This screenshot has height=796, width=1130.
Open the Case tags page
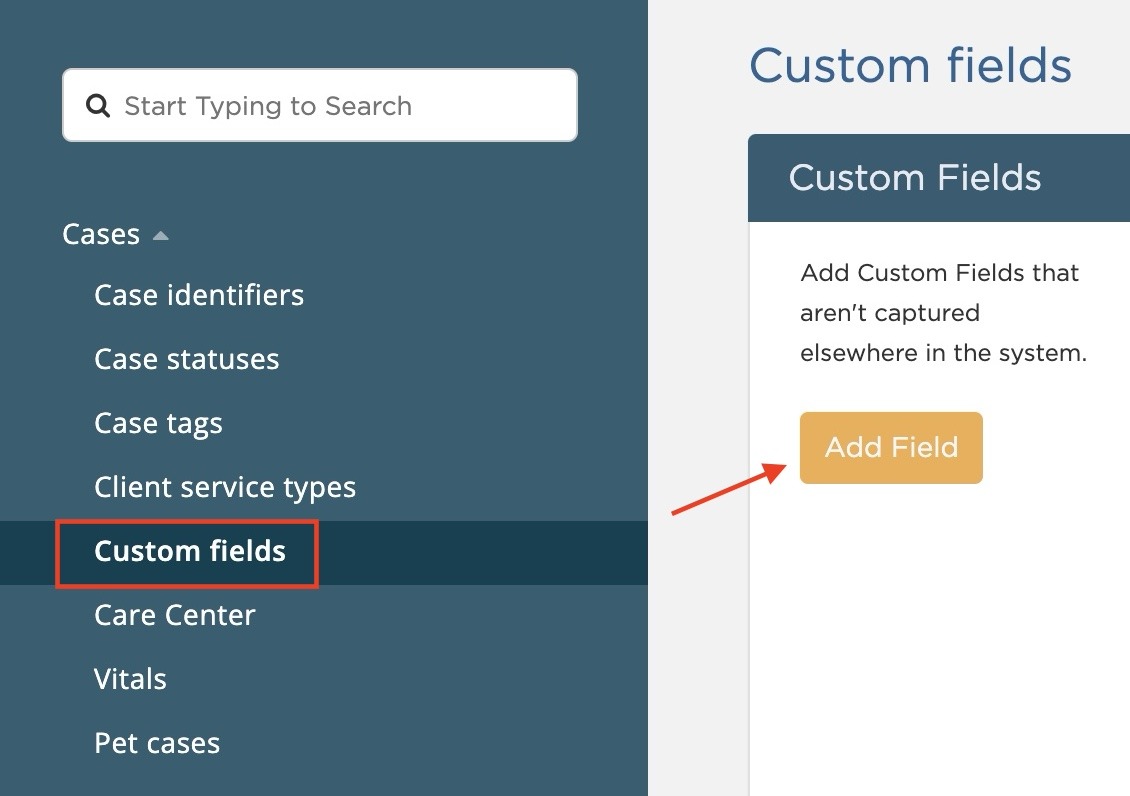click(x=157, y=423)
